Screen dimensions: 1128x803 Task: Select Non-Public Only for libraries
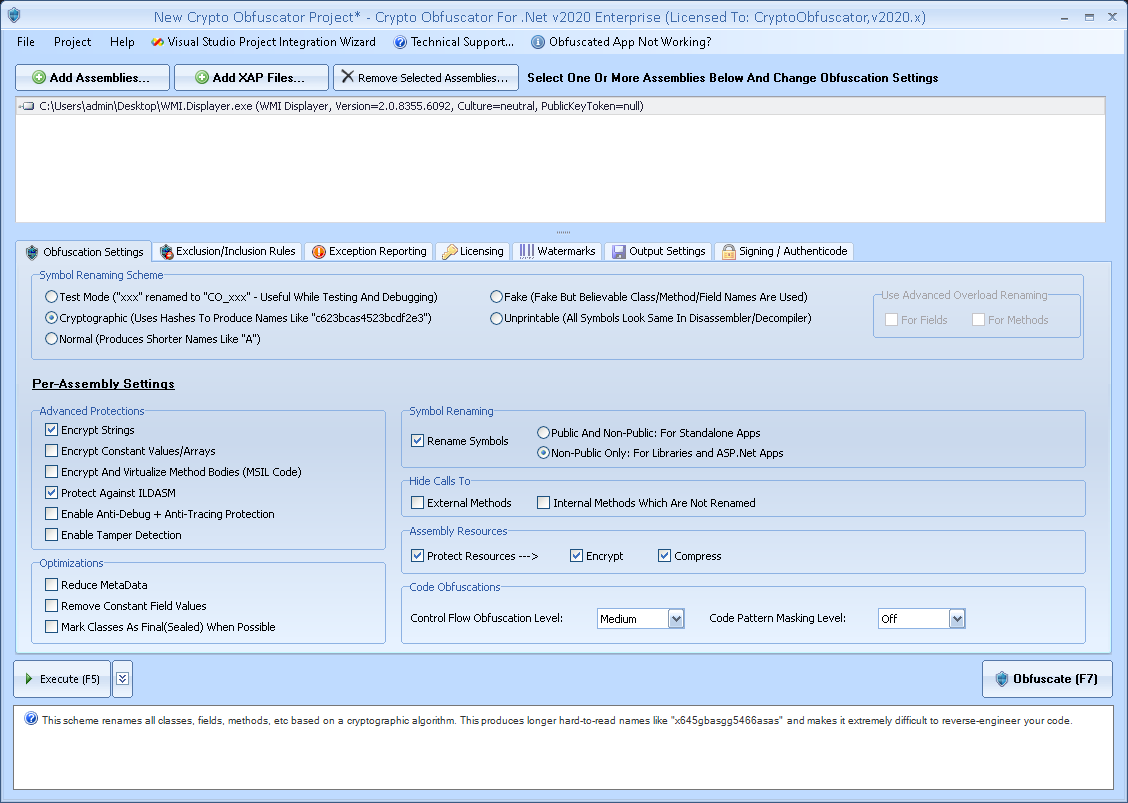[543, 453]
